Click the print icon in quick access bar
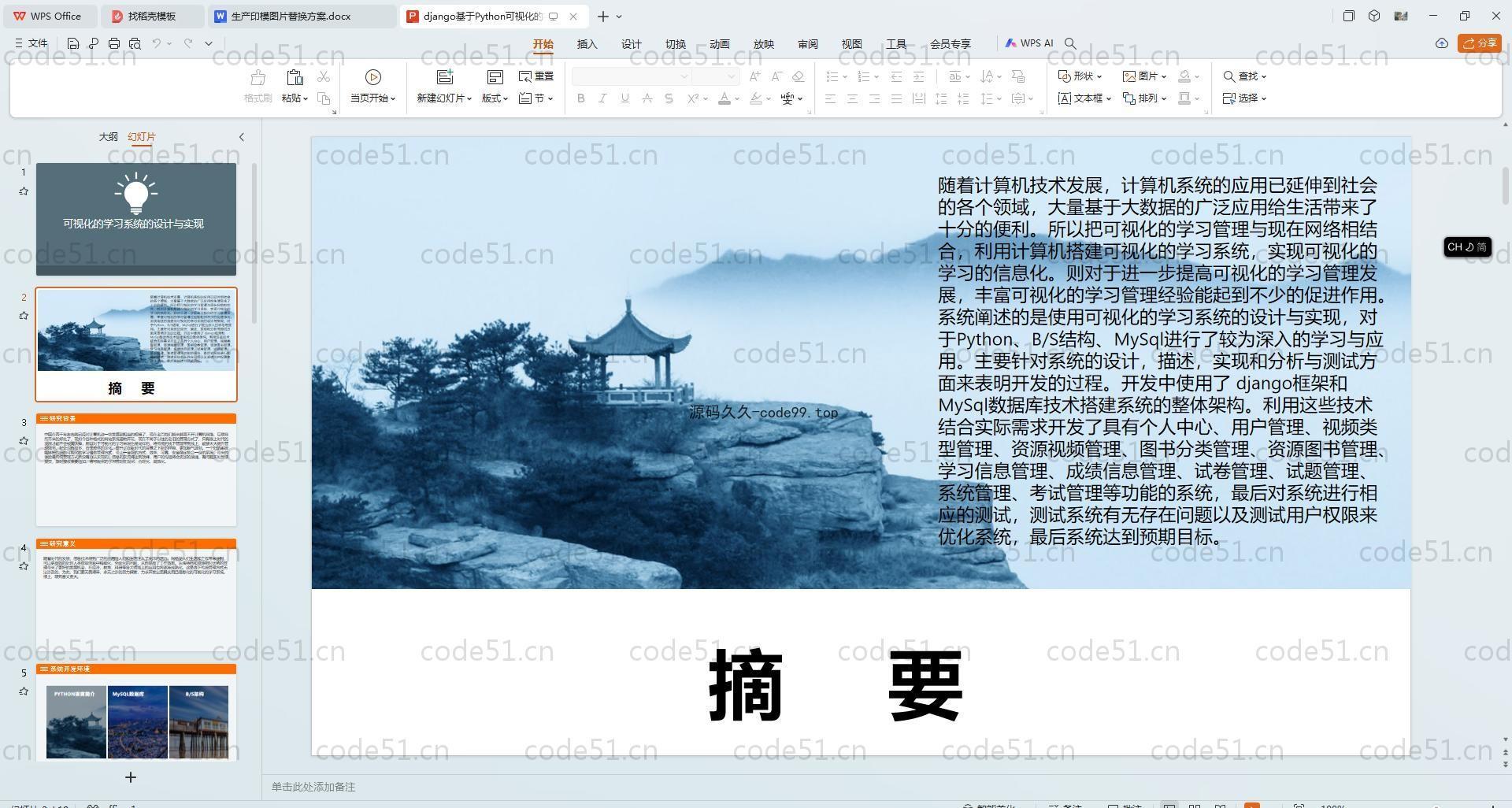Image resolution: width=1512 pixels, height=808 pixels. [114, 43]
